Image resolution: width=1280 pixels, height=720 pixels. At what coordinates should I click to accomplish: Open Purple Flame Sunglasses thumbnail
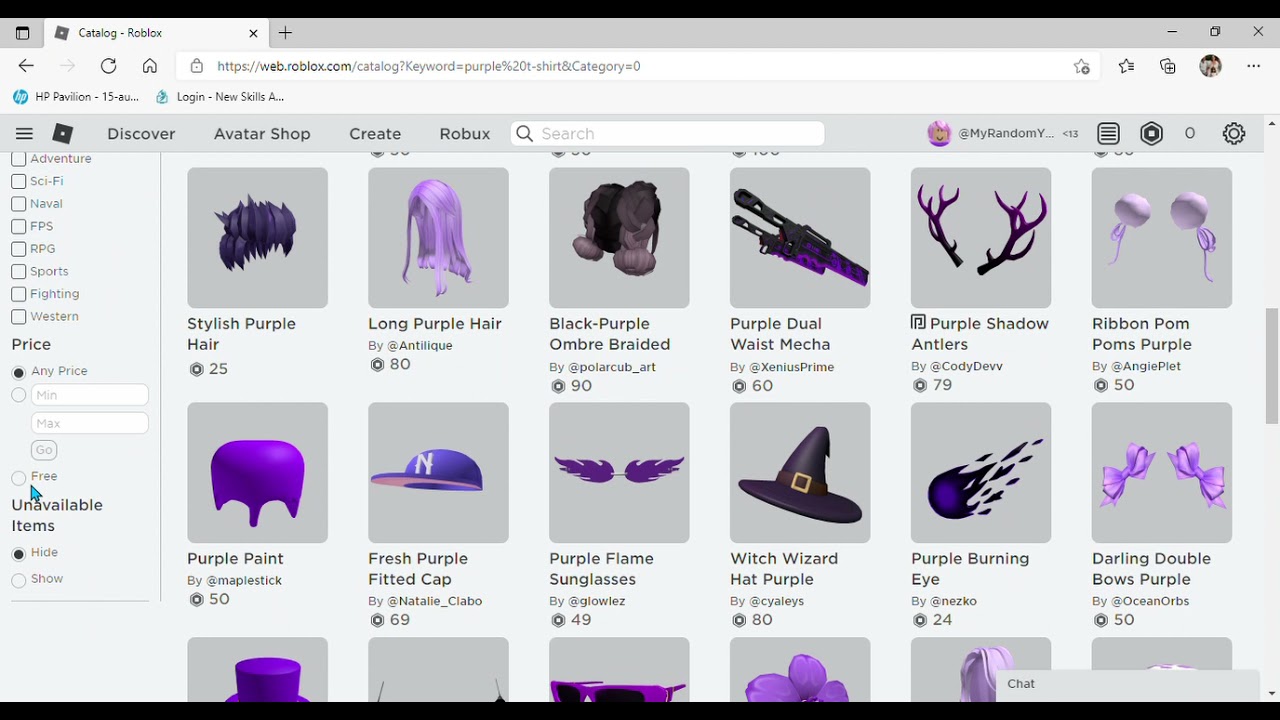(x=619, y=473)
